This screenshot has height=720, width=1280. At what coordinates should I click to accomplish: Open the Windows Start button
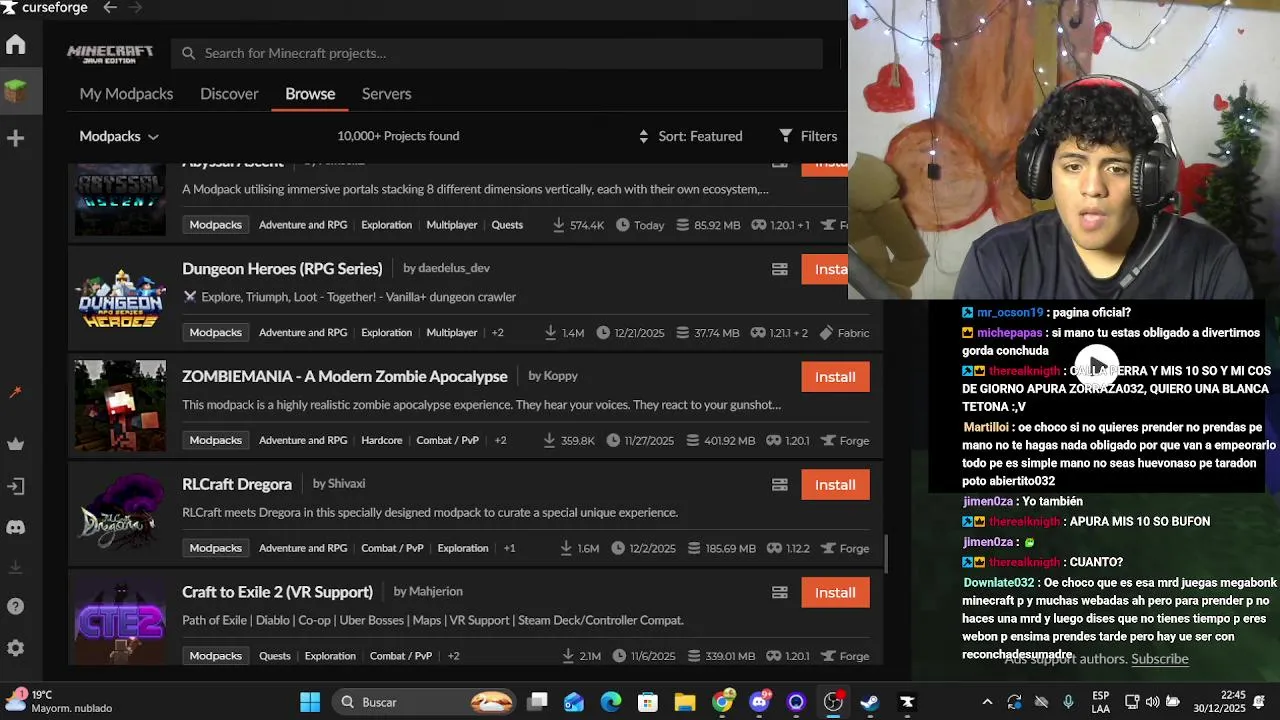tap(310, 702)
